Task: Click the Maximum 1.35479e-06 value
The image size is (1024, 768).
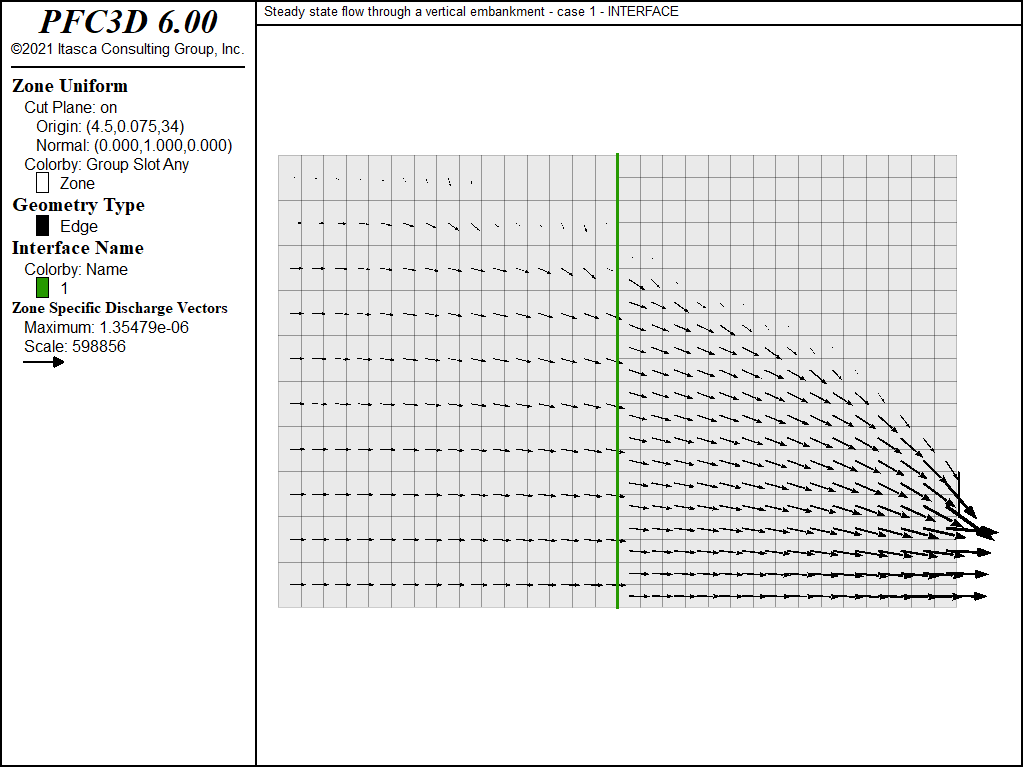Action: (106, 327)
